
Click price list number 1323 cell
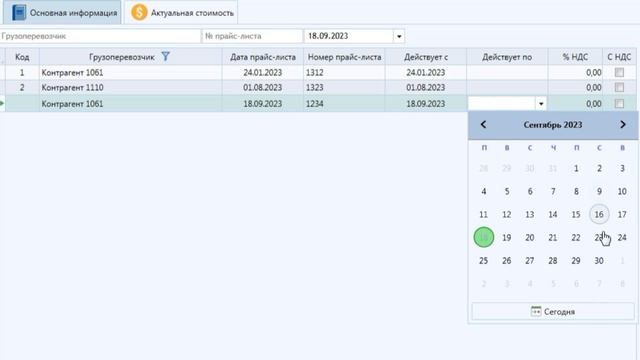(344, 87)
